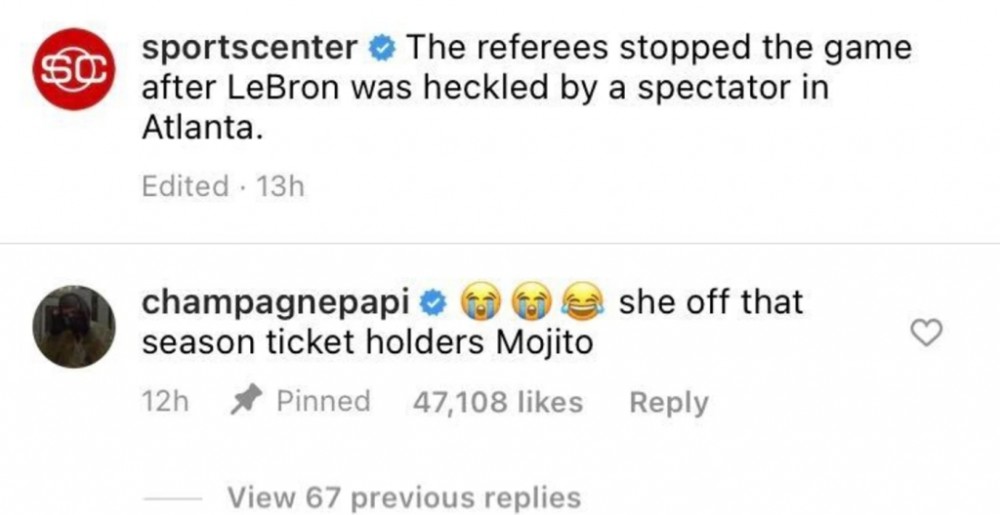This screenshot has height=515, width=1000.
Task: Expand View 67 previous replies
Action: 404,497
